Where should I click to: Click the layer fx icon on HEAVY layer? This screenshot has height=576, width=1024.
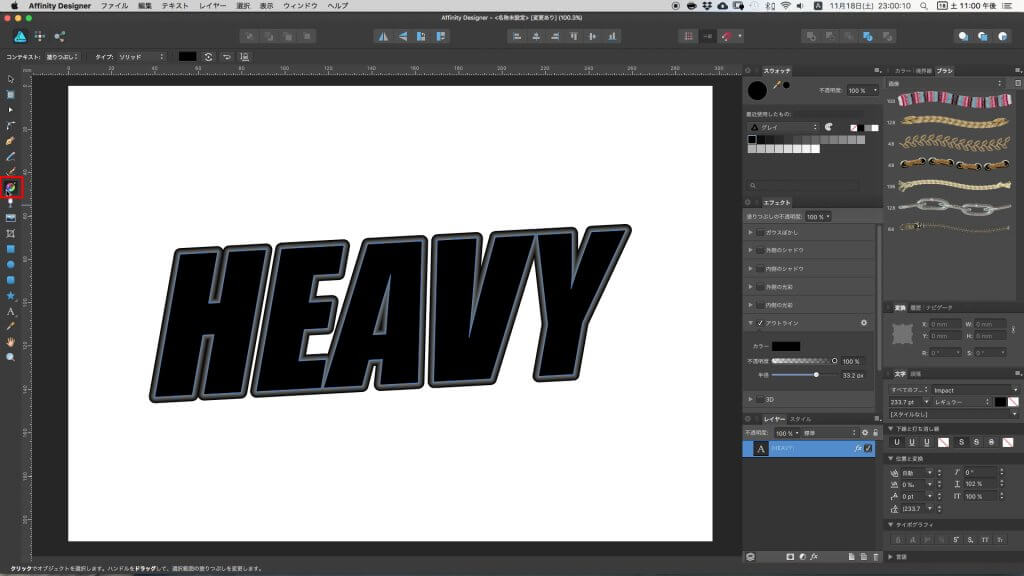[857, 448]
